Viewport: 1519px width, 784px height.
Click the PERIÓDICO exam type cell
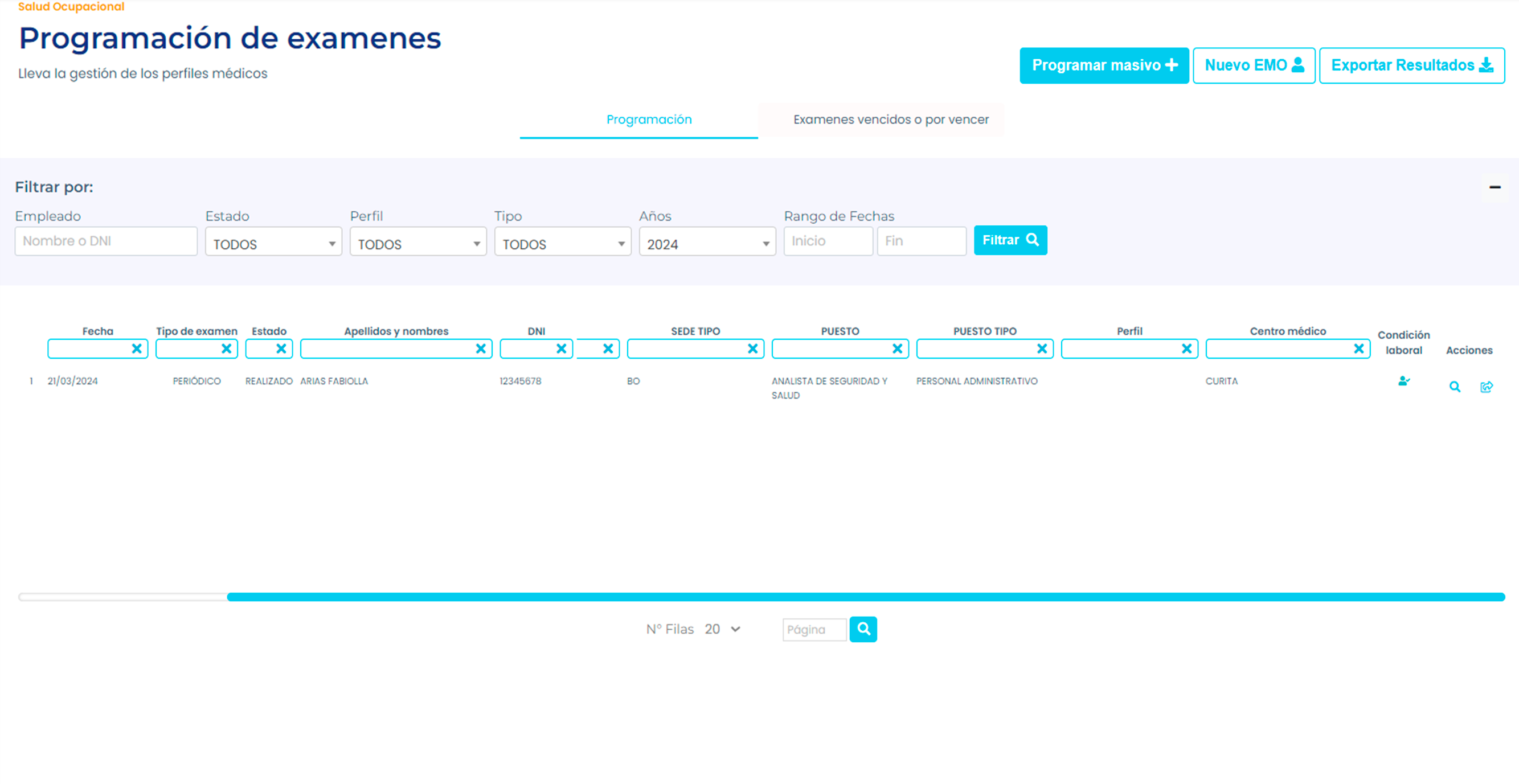click(x=197, y=381)
